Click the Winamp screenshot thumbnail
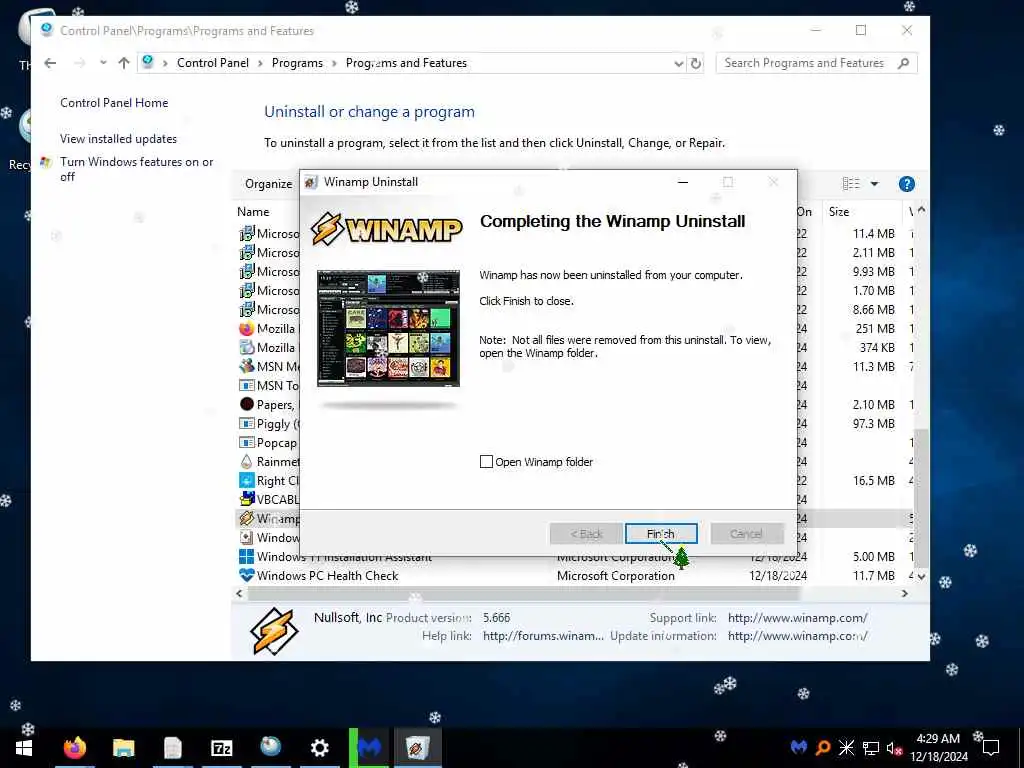 (388, 328)
